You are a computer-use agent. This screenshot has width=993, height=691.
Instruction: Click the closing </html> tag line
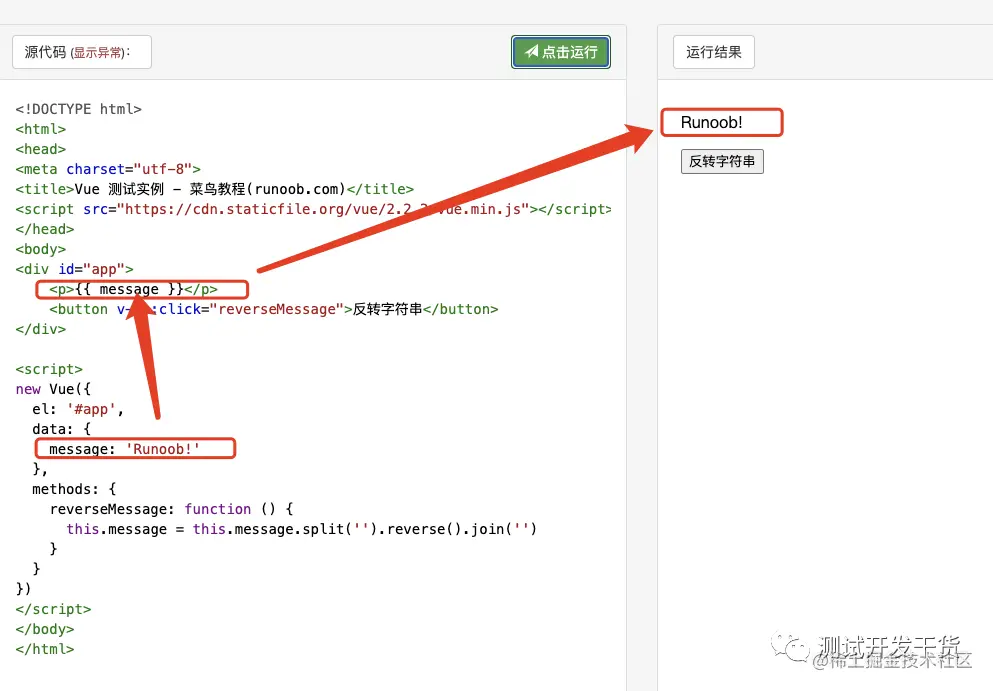[x=45, y=649]
